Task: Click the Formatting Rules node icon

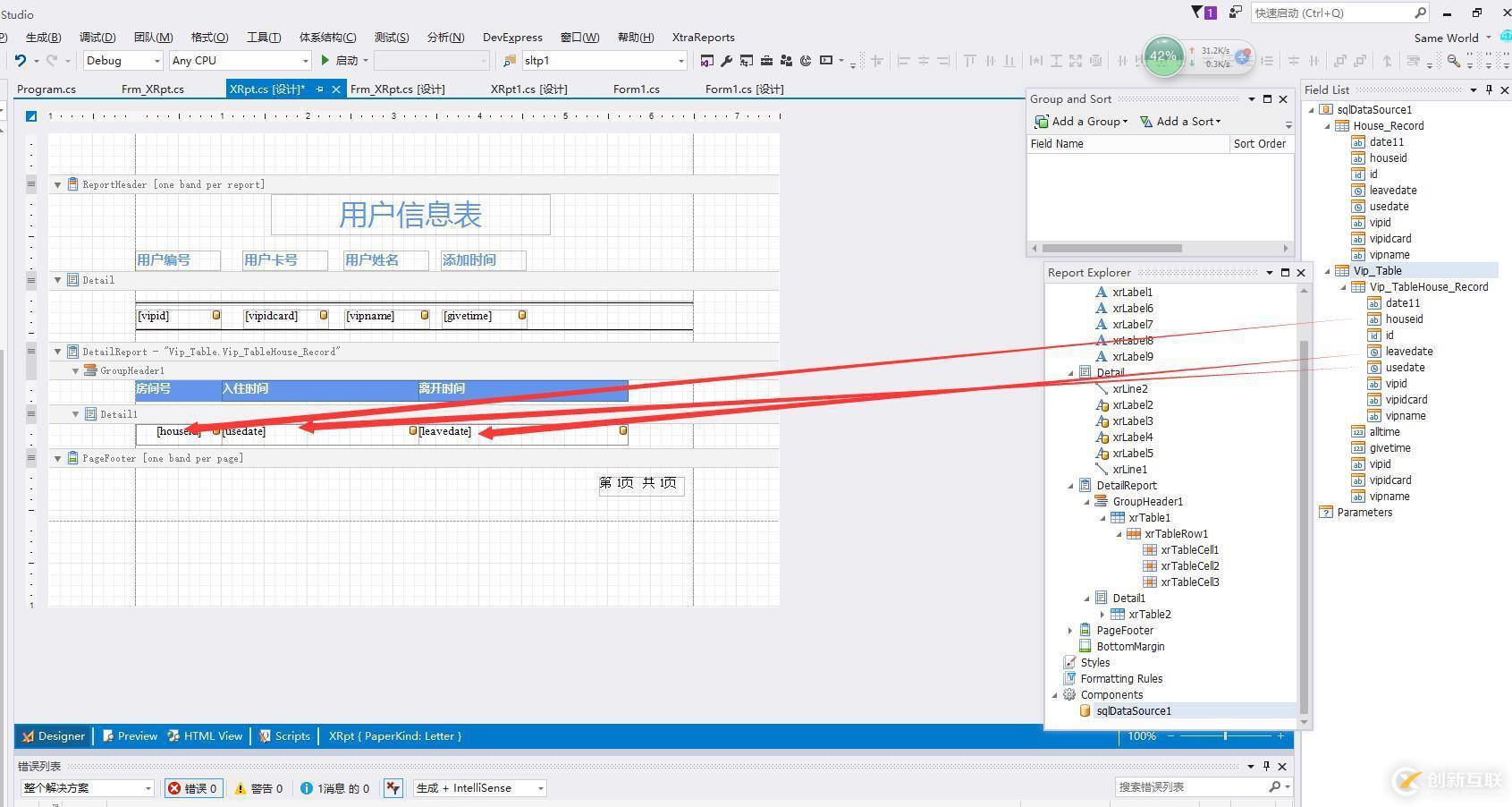Action: (x=1069, y=678)
